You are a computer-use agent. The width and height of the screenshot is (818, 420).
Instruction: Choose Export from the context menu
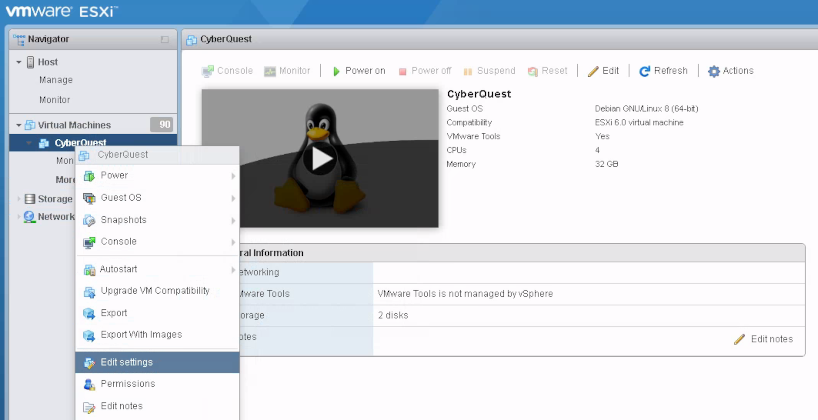pos(157,313)
